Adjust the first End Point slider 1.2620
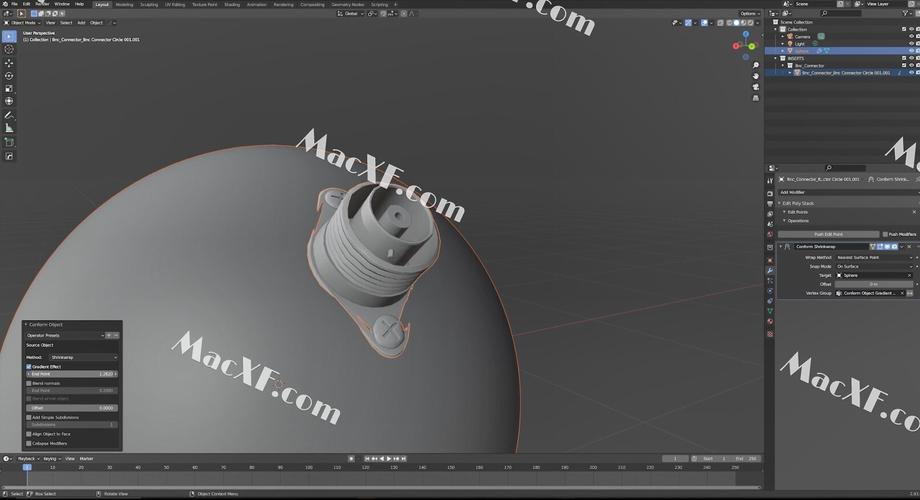The height and width of the screenshot is (500, 920). pyautogui.click(x=72, y=374)
